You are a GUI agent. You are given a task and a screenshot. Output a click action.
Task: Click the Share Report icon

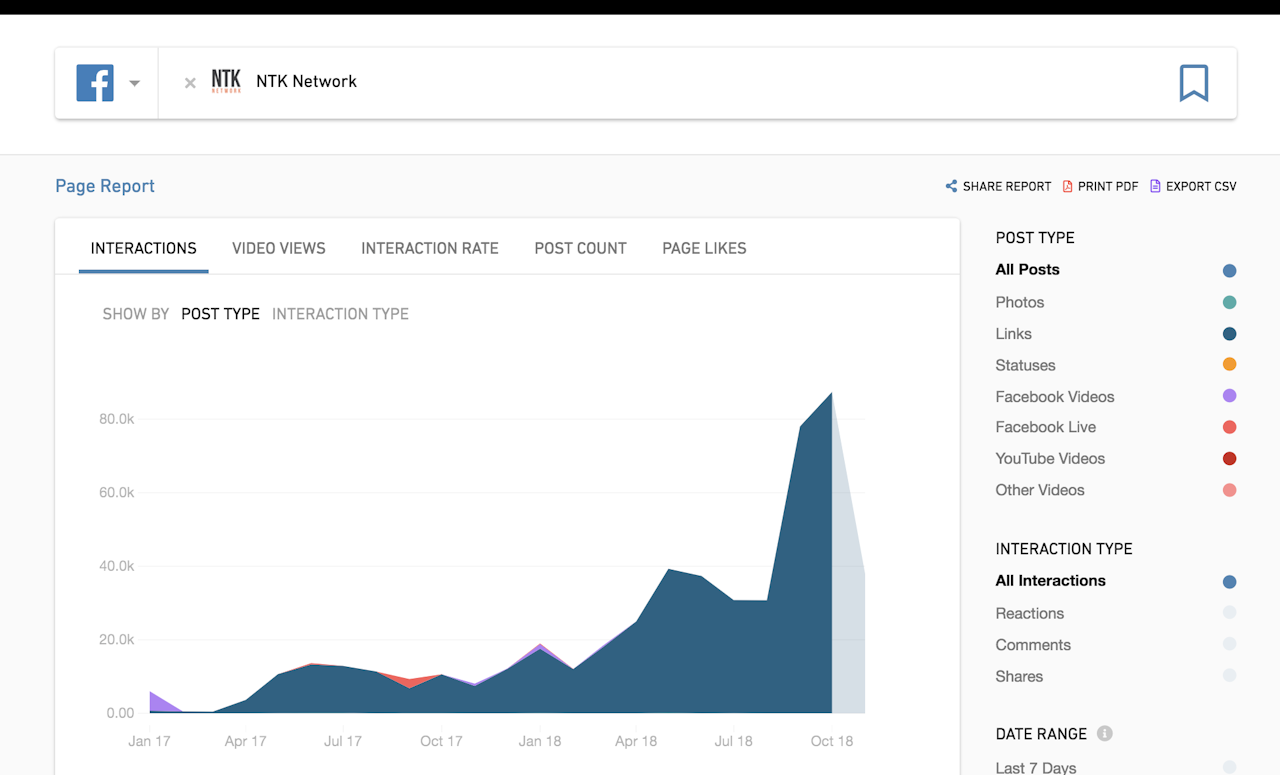pyautogui.click(x=950, y=185)
